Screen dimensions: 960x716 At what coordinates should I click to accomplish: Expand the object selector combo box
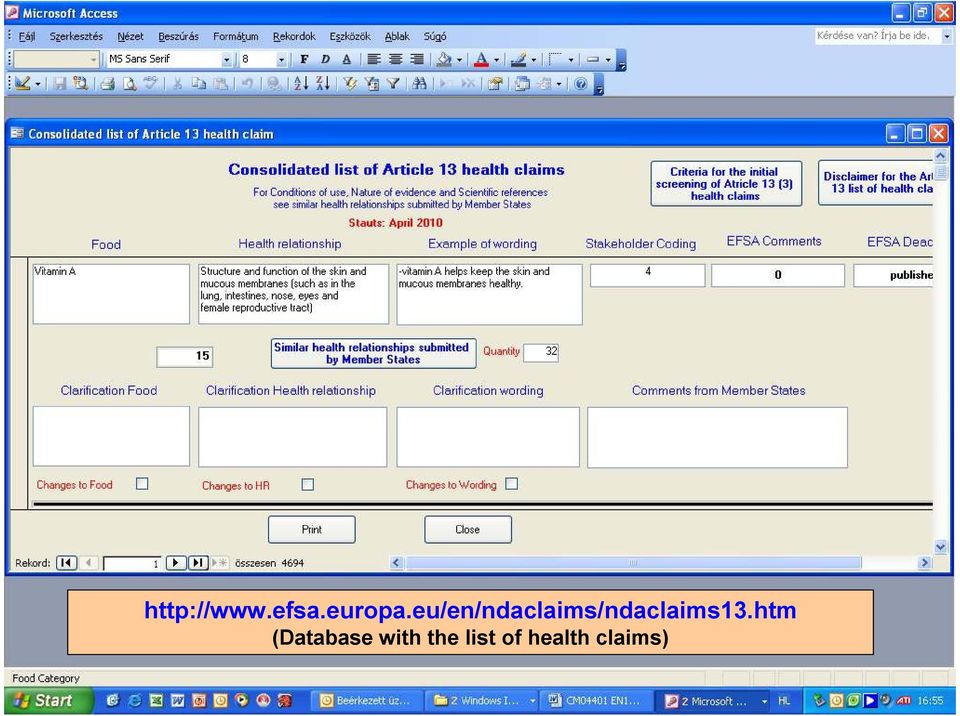pos(94,59)
